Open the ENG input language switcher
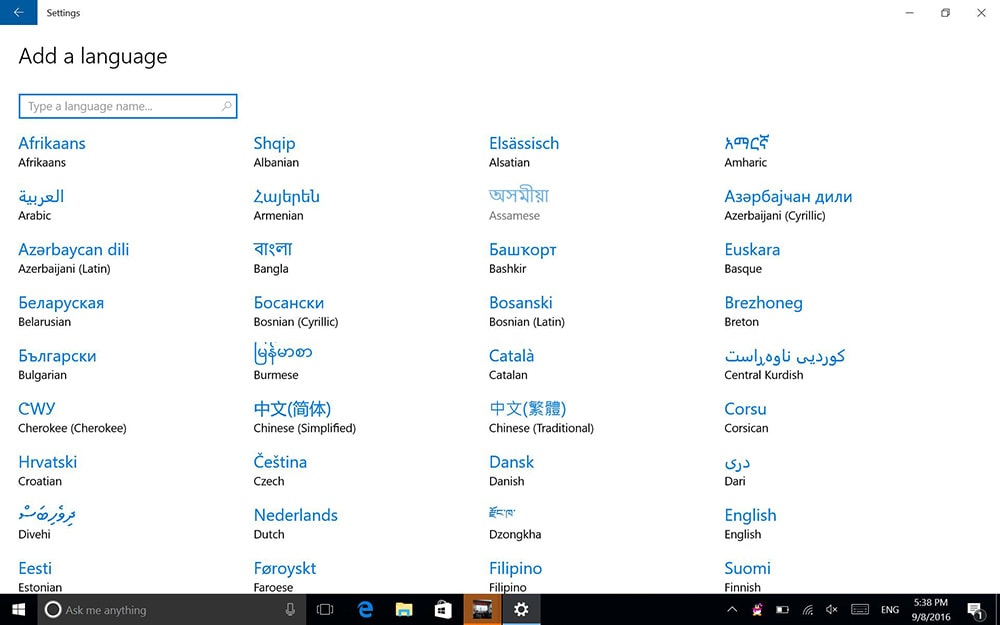 889,609
